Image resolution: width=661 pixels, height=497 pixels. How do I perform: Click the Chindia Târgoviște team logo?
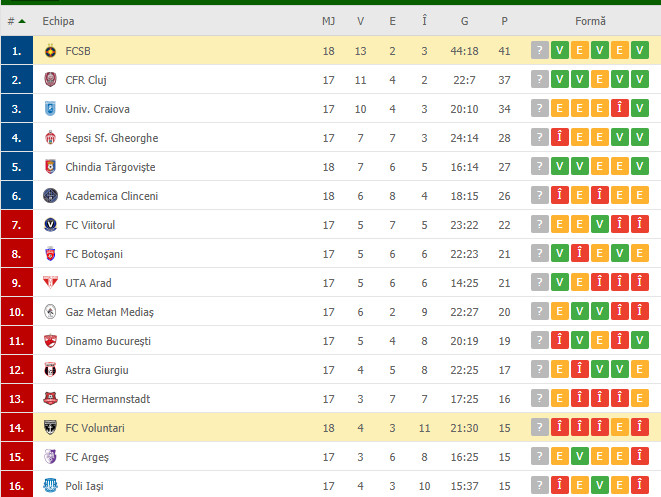pos(50,167)
